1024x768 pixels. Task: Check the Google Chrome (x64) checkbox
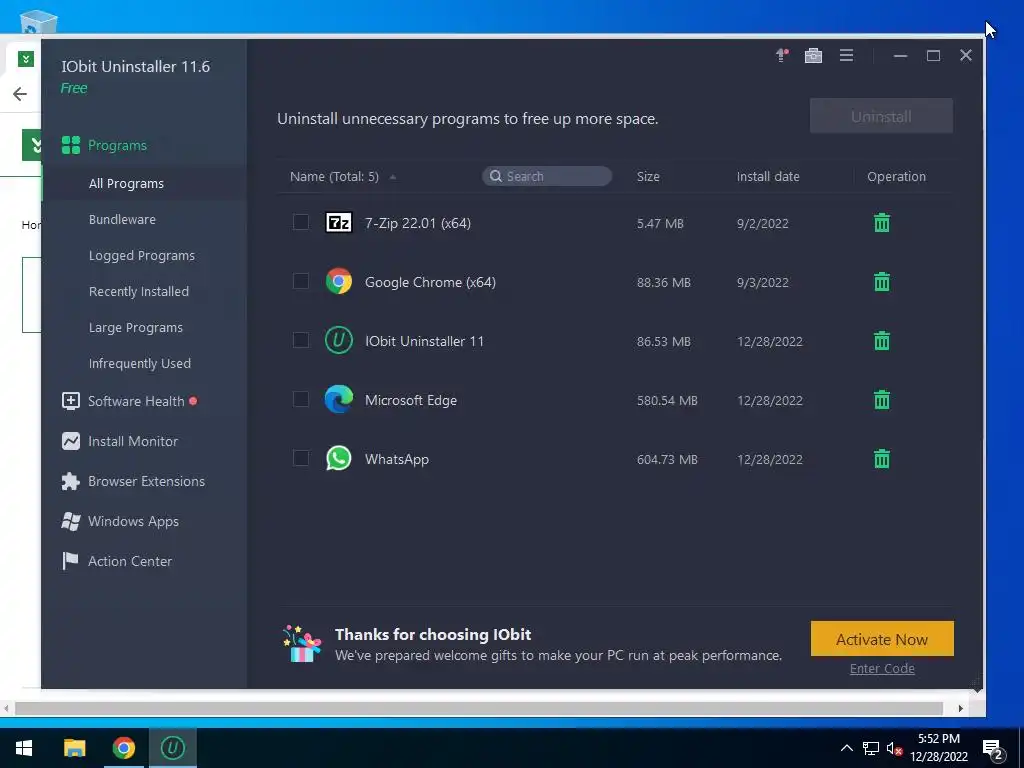point(300,281)
